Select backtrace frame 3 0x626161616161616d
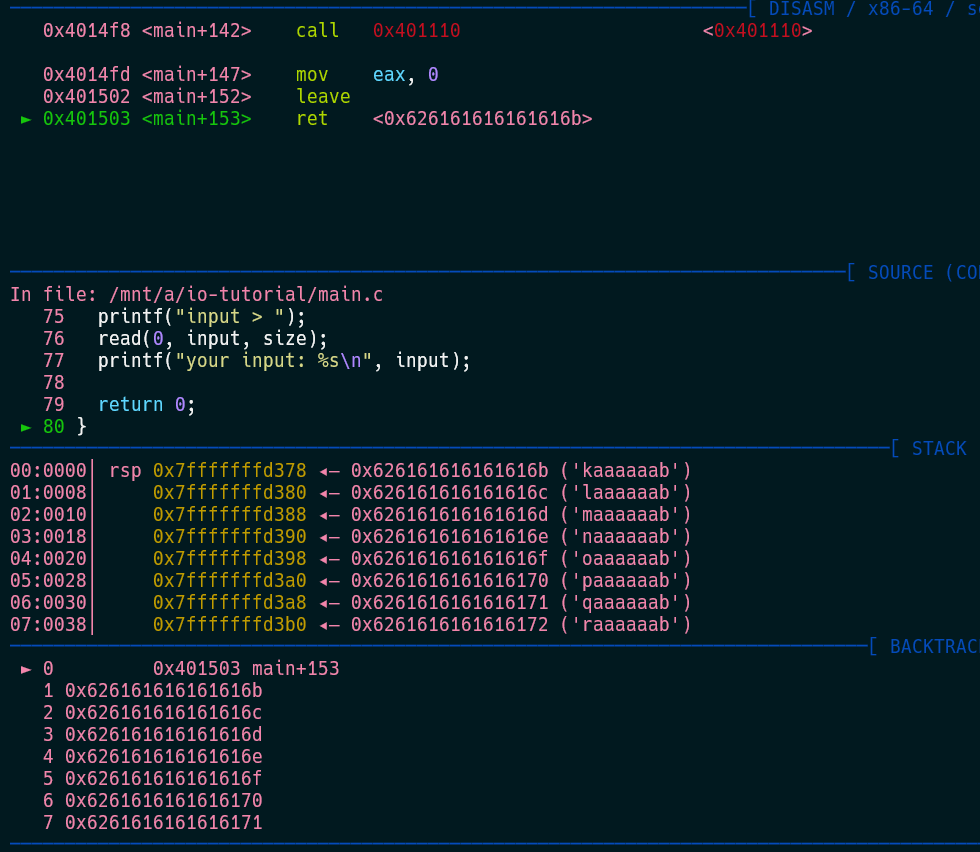 pyautogui.click(x=163, y=734)
